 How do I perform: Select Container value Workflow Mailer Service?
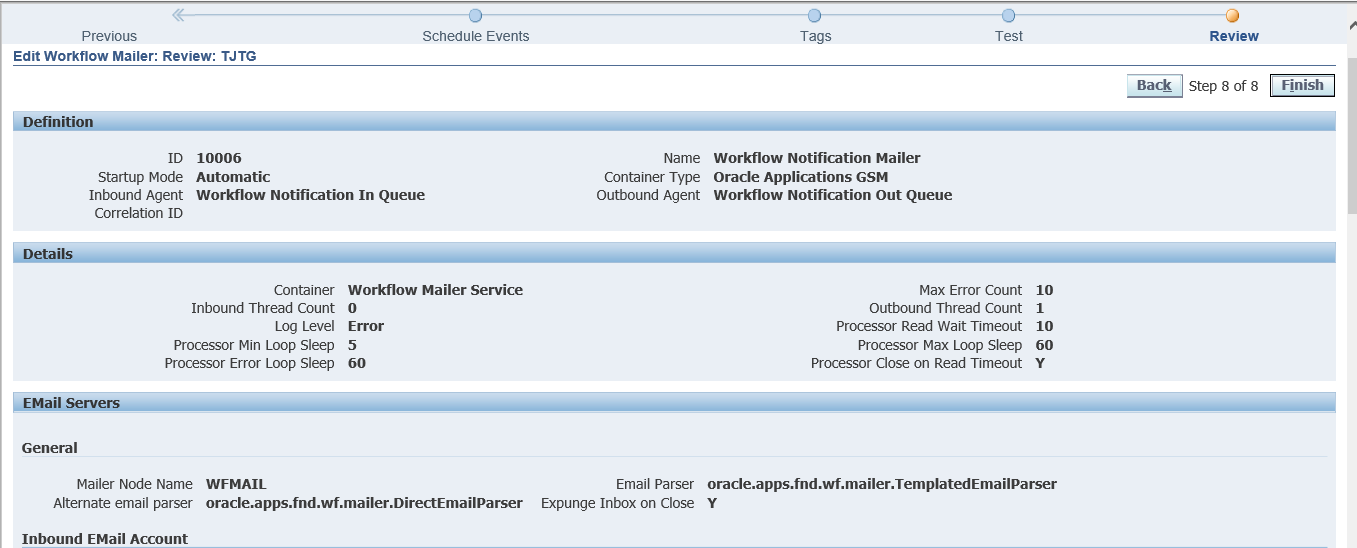(x=435, y=290)
